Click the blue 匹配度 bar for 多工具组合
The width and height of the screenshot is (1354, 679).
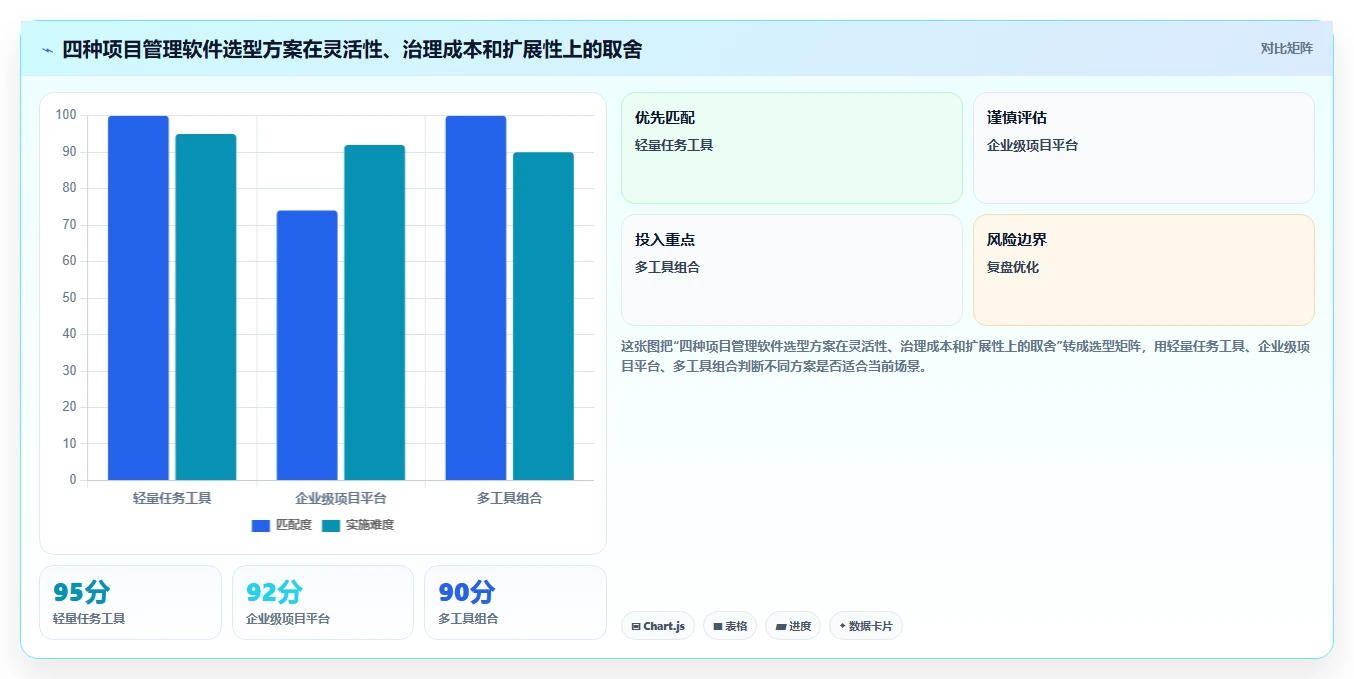pos(476,298)
